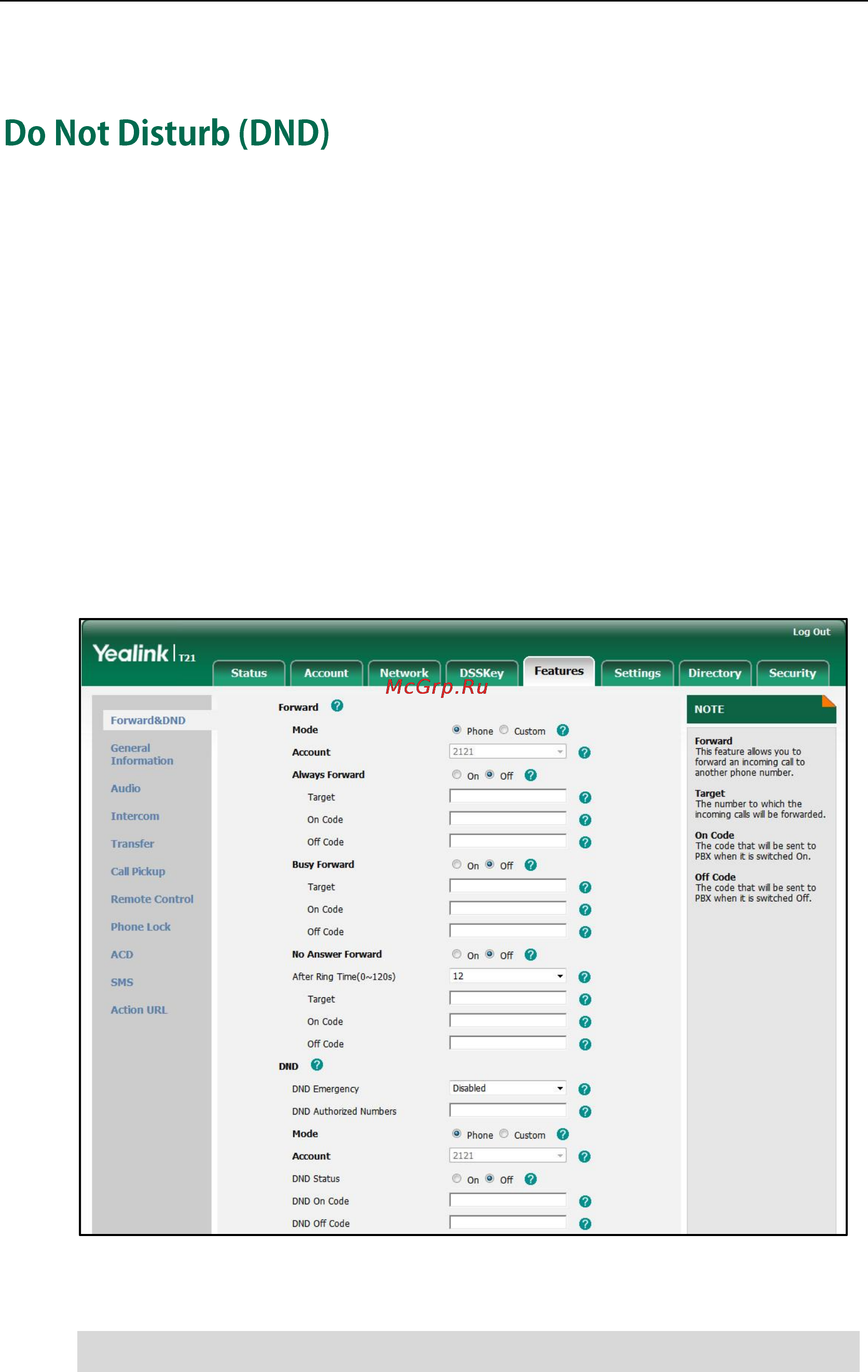Open Intercom in sidebar
The width and height of the screenshot is (868, 1372).
[x=135, y=816]
